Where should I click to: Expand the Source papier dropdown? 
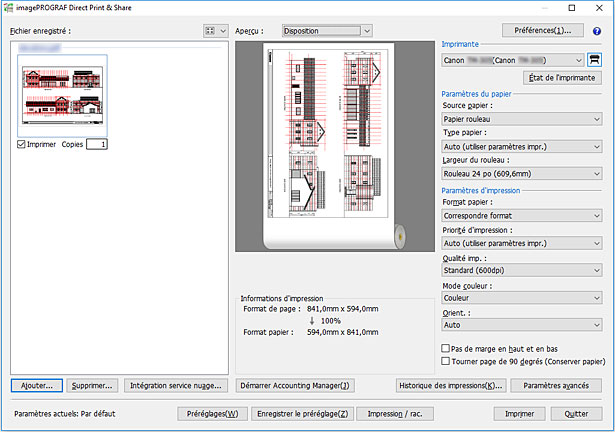[x=523, y=118]
